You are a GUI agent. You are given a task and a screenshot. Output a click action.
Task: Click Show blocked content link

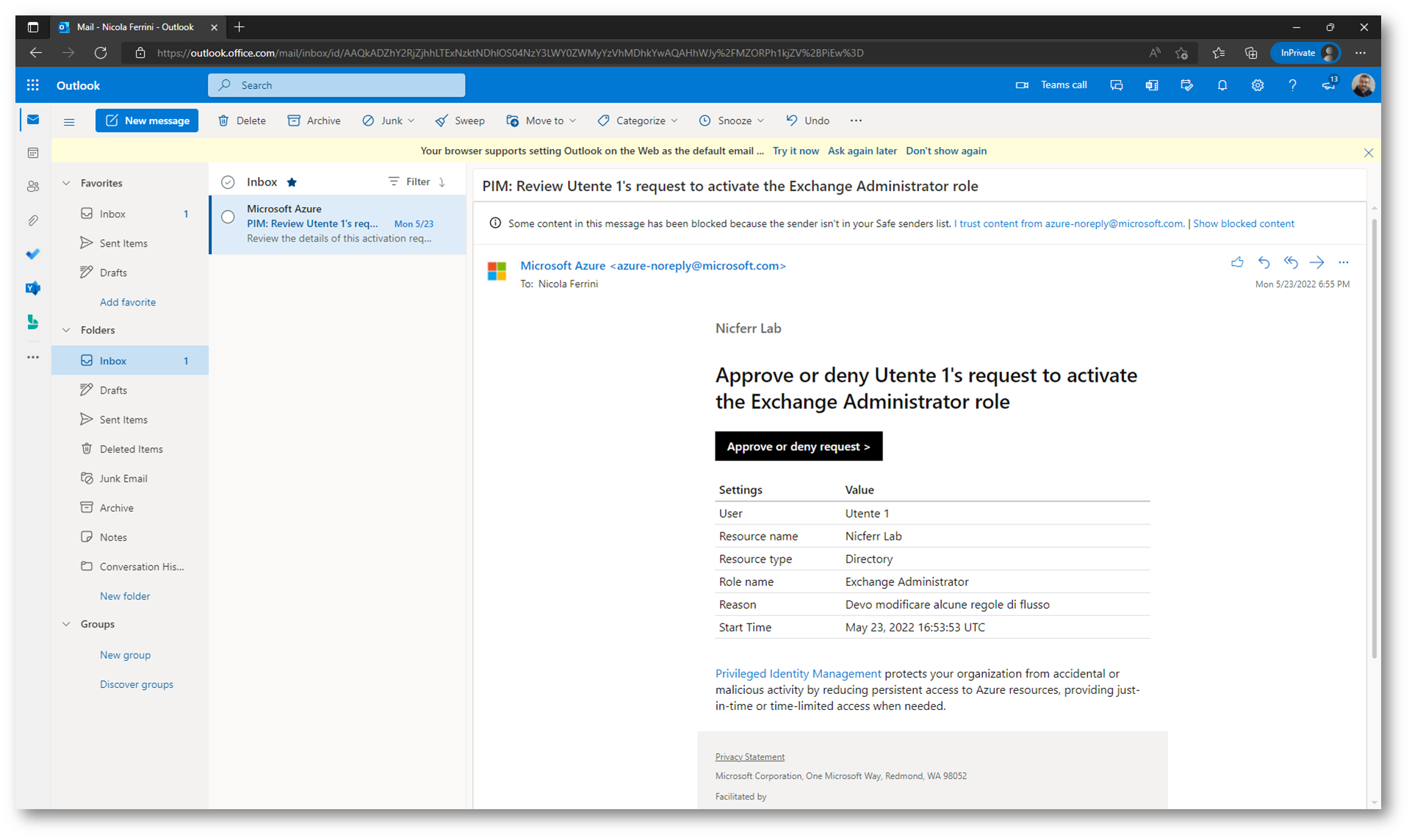point(1243,223)
